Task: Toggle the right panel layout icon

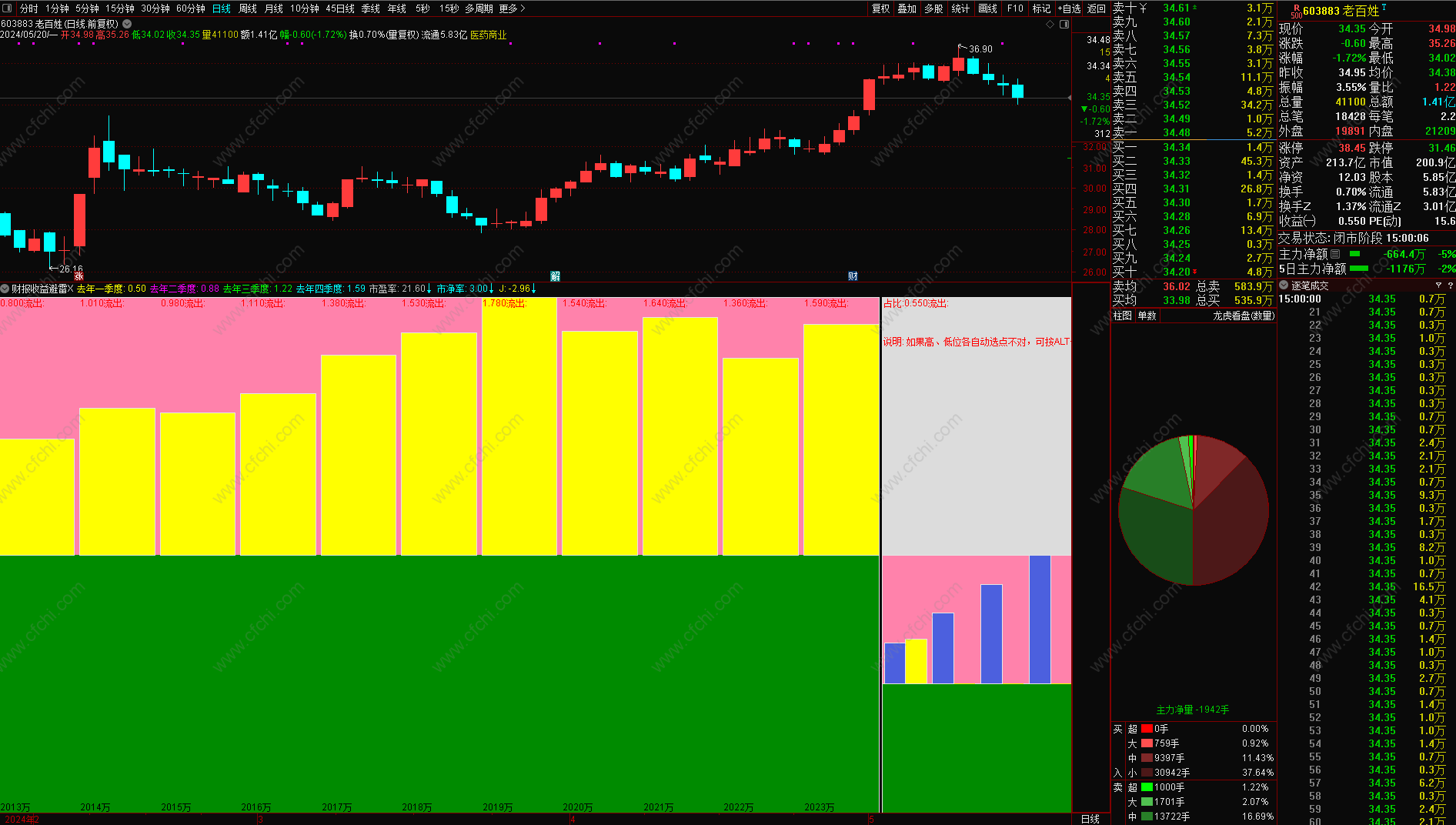Action: click(x=1064, y=25)
